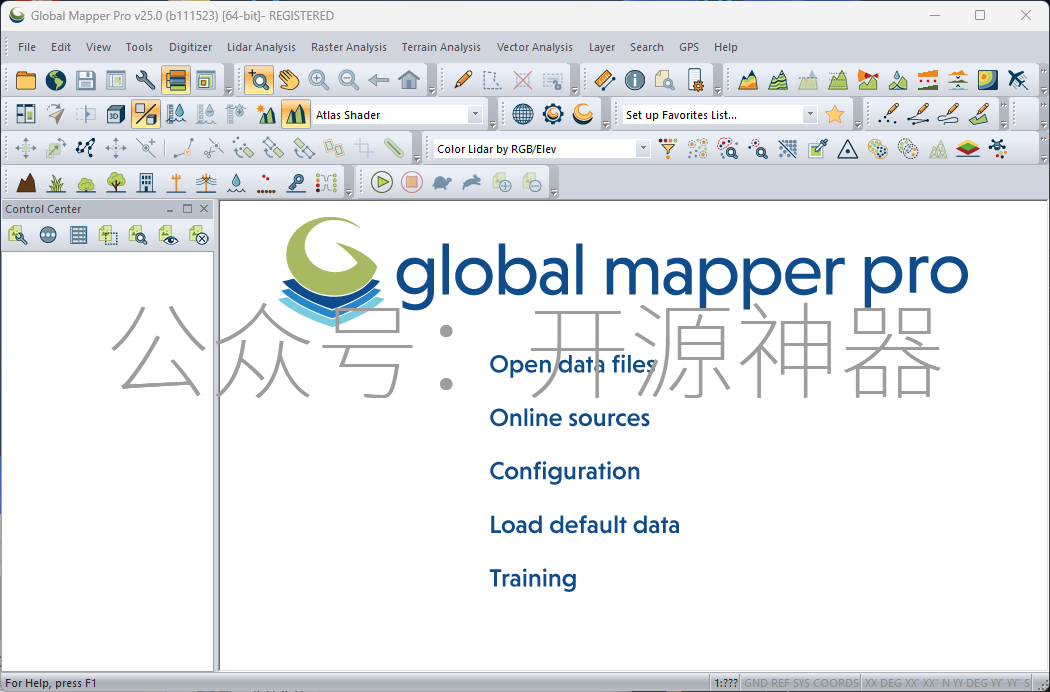
Task: Click the create point feature pencil icon
Action: 889,115
